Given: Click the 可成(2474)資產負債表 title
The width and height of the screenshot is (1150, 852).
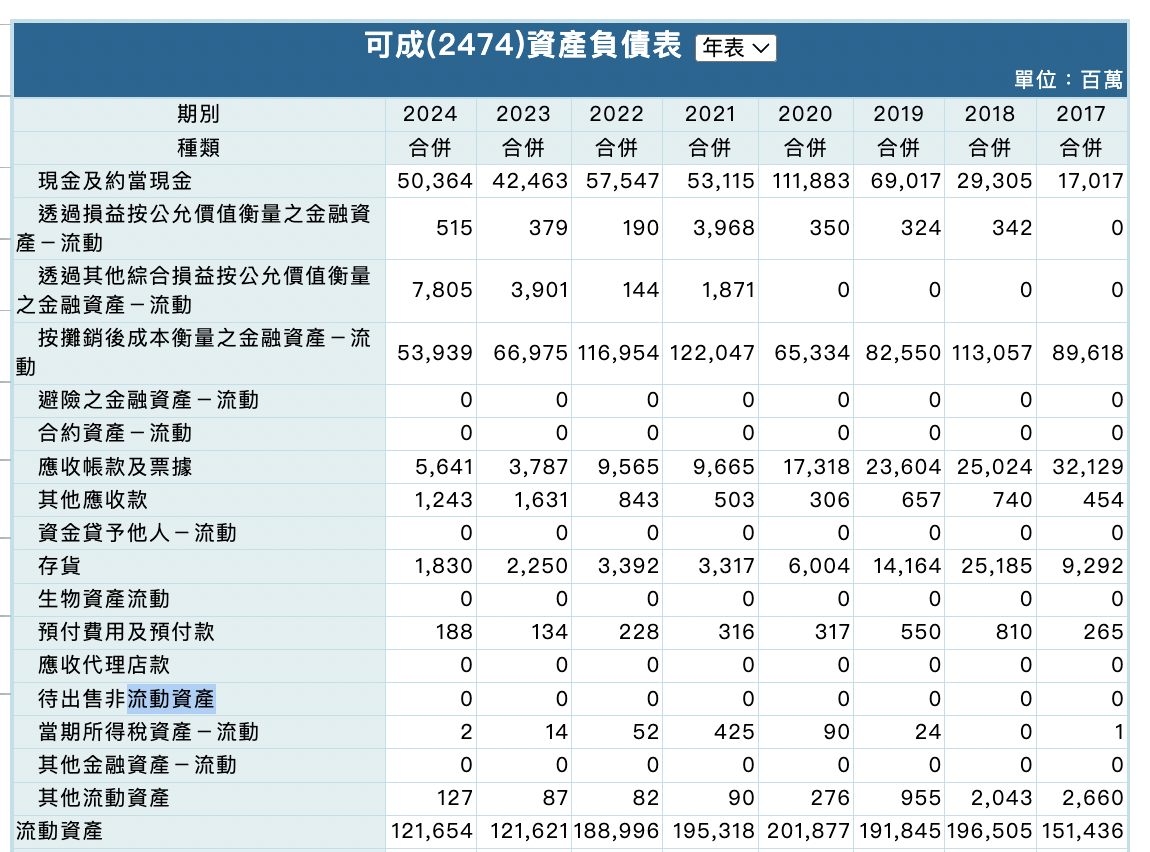Looking at the screenshot, I should [523, 45].
